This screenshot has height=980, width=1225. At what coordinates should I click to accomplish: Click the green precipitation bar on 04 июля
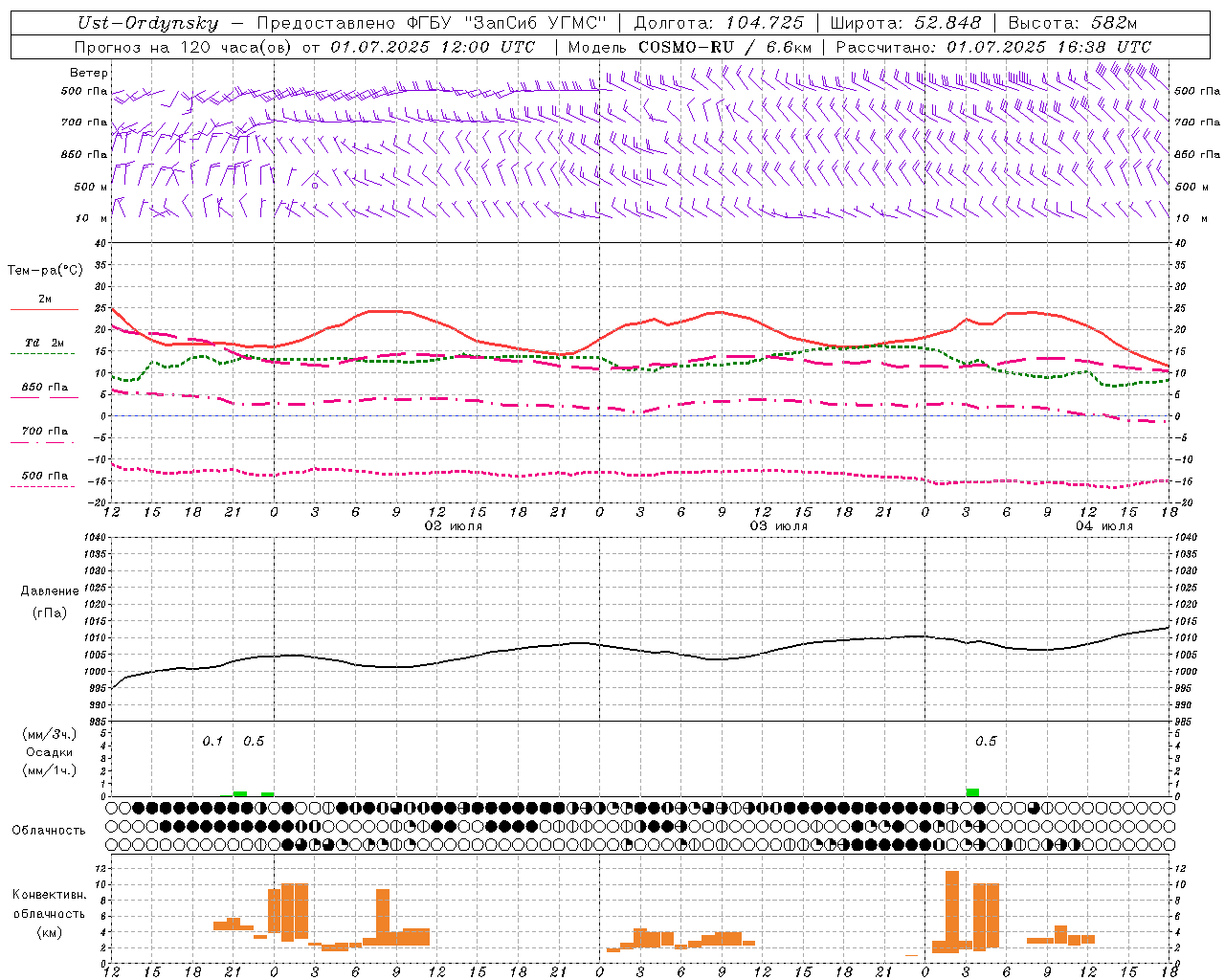pos(972,792)
